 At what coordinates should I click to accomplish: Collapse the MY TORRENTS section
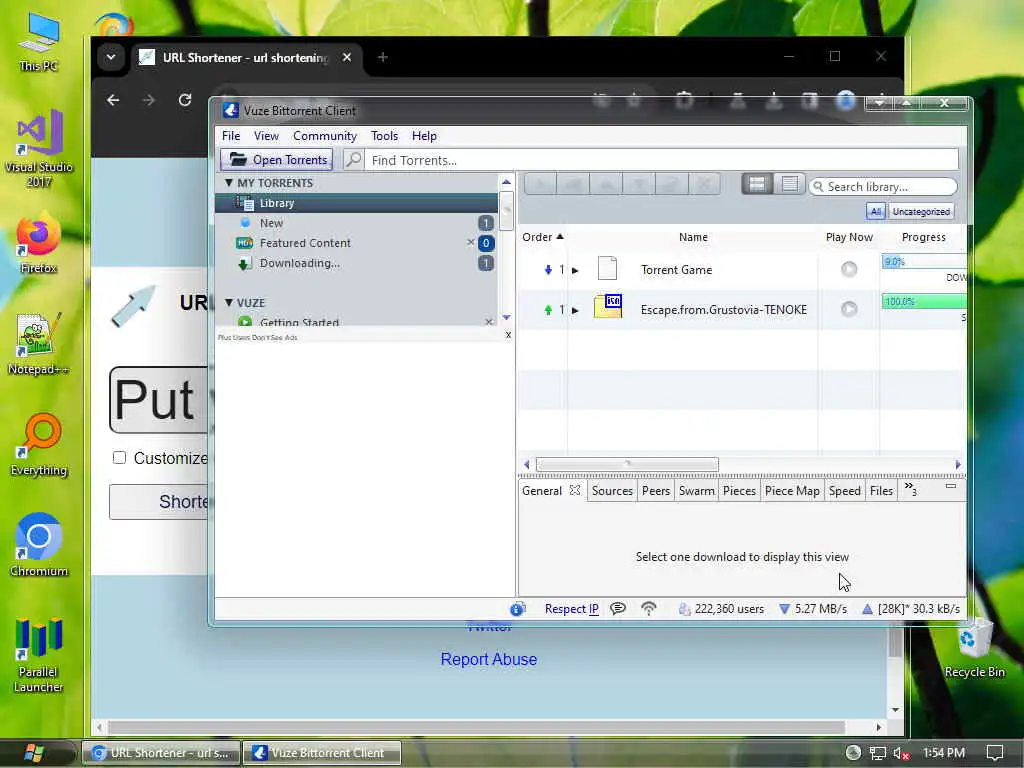point(229,183)
